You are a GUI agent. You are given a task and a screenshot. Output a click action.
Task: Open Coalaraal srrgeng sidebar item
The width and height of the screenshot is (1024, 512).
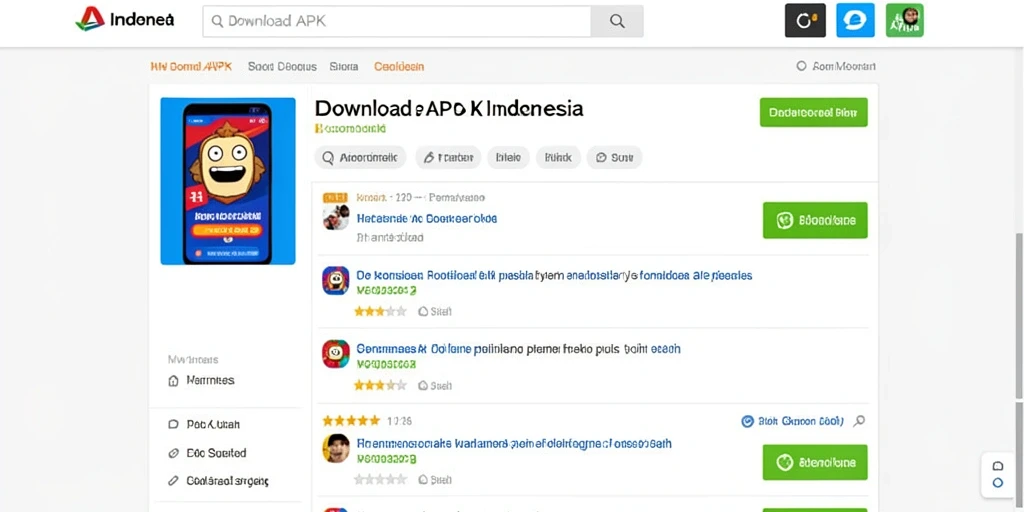click(218, 481)
